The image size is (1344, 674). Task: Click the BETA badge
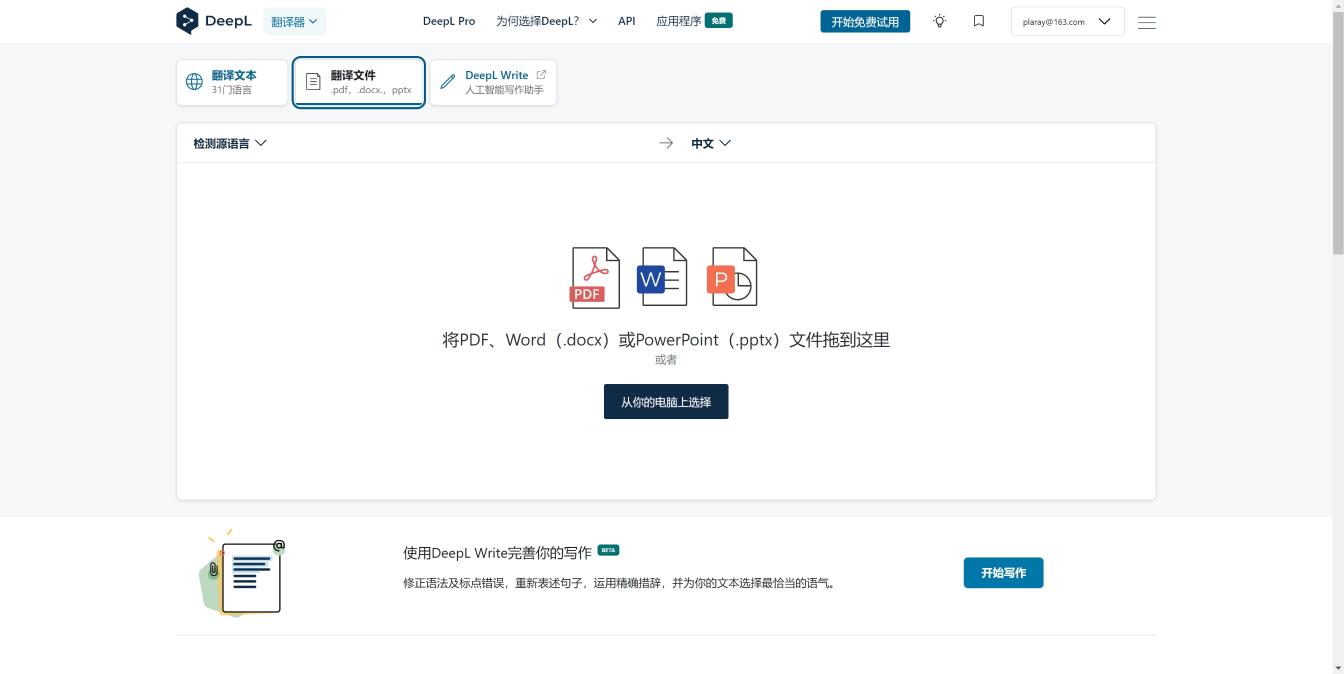(608, 550)
